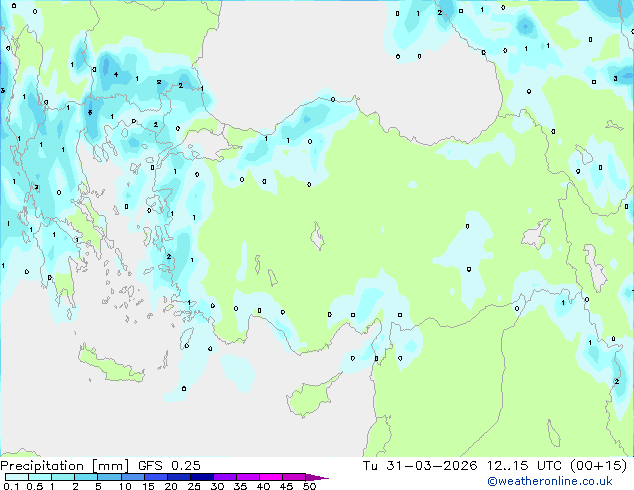Click the 1–2 mm legend swatch
This screenshot has height=490, width=634.
click(x=63, y=477)
